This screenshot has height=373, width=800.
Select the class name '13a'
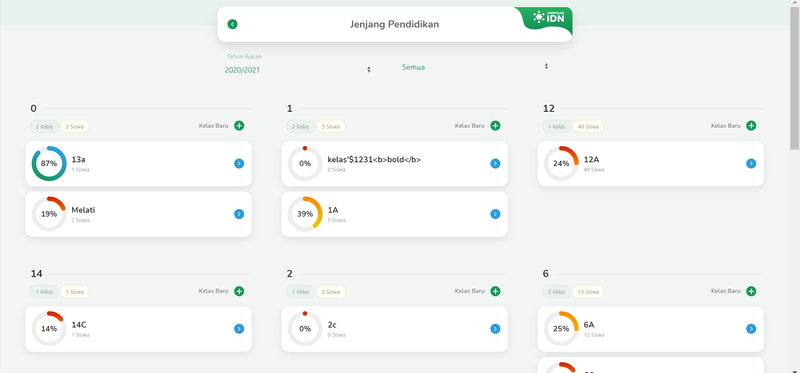[x=79, y=160]
